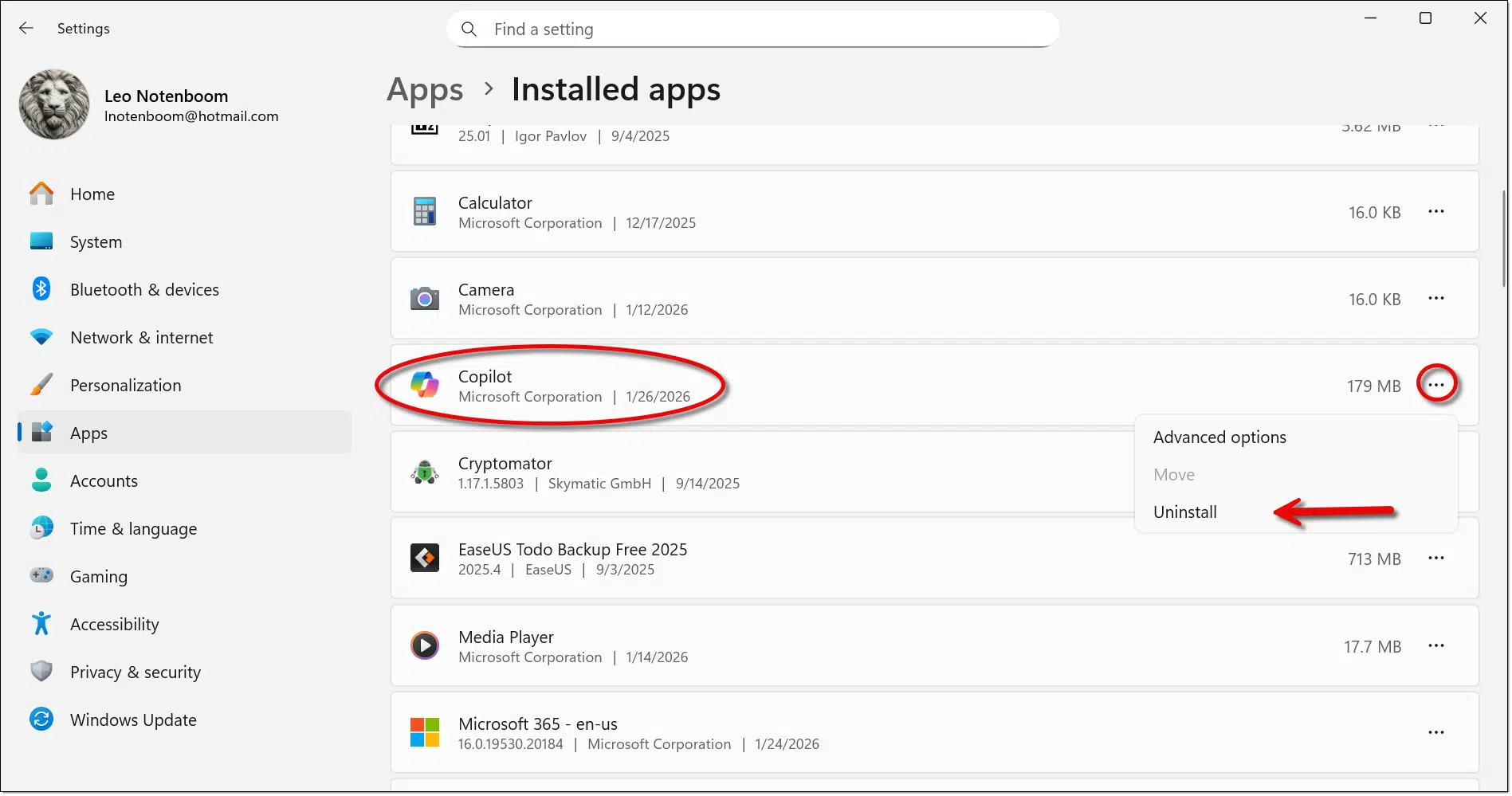This screenshot has height=796, width=1512.
Task: Click the Calculator app icon
Action: (424, 212)
